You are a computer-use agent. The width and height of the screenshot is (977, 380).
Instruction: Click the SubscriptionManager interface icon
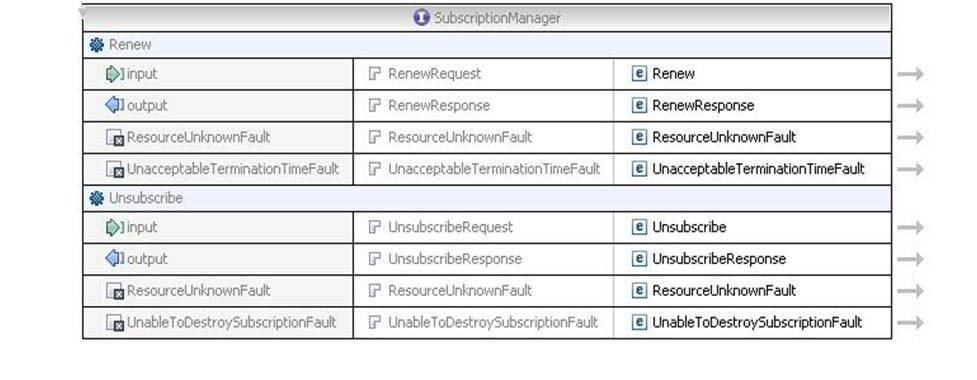[421, 17]
